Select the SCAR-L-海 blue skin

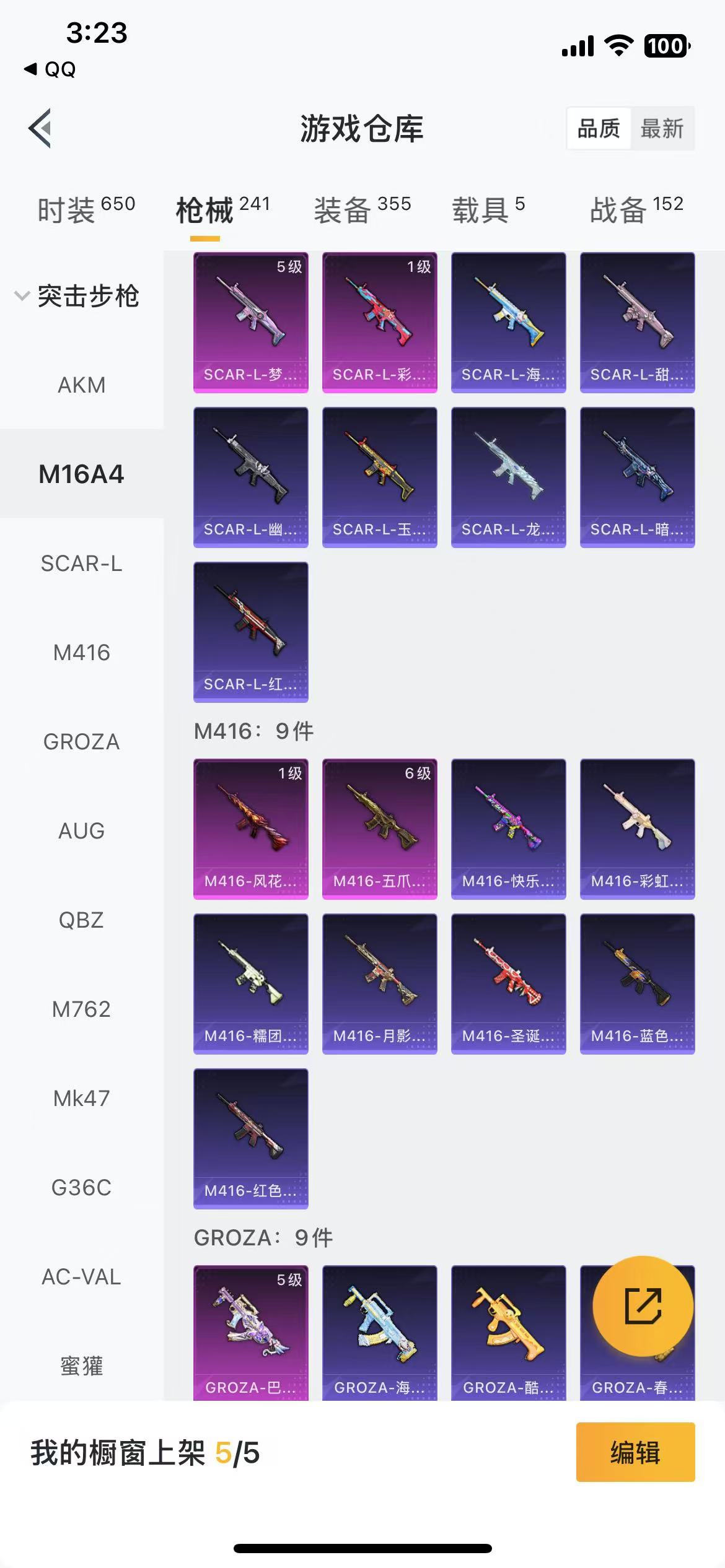509,323
